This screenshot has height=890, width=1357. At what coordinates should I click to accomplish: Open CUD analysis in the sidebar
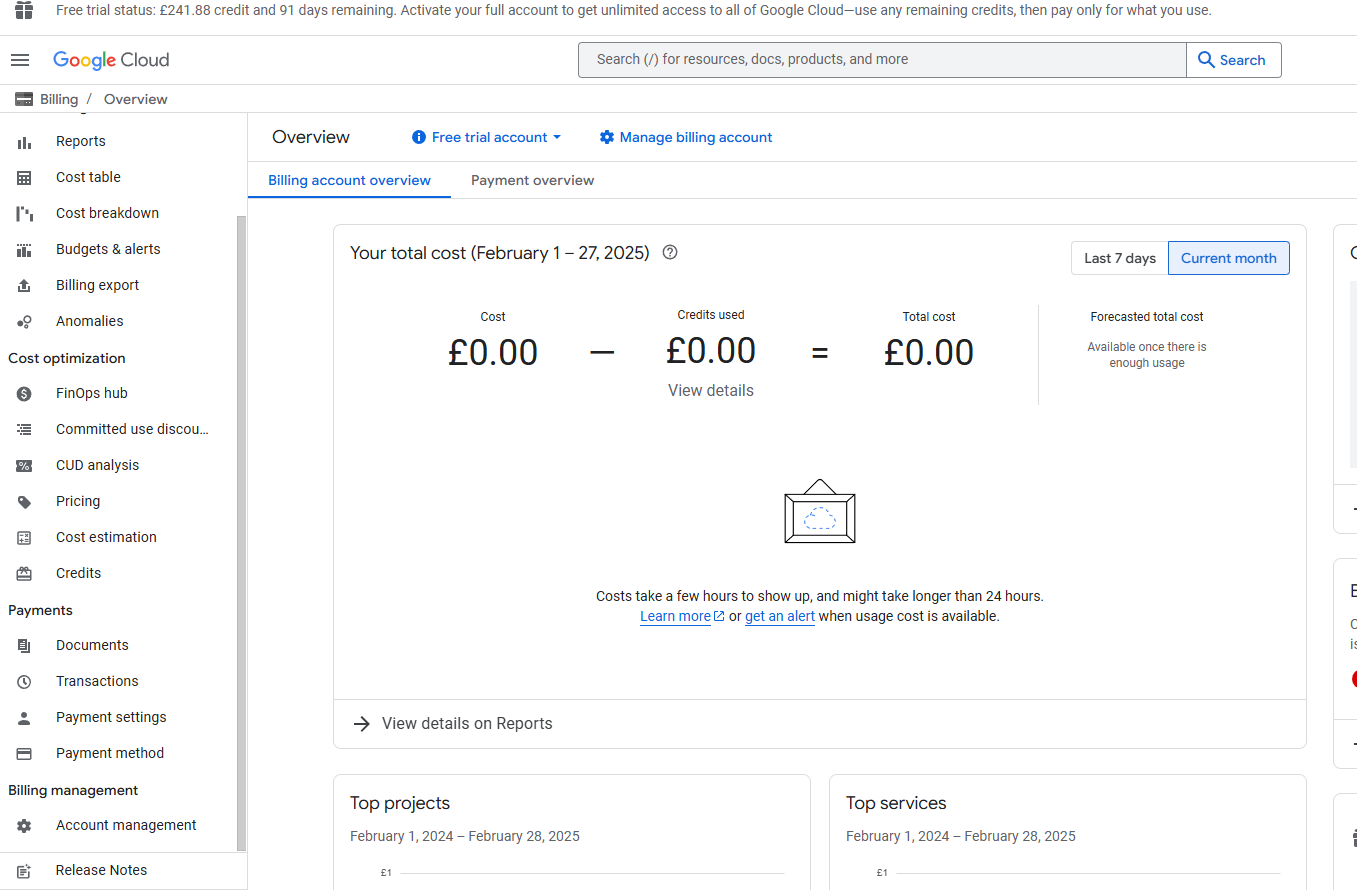(x=98, y=466)
